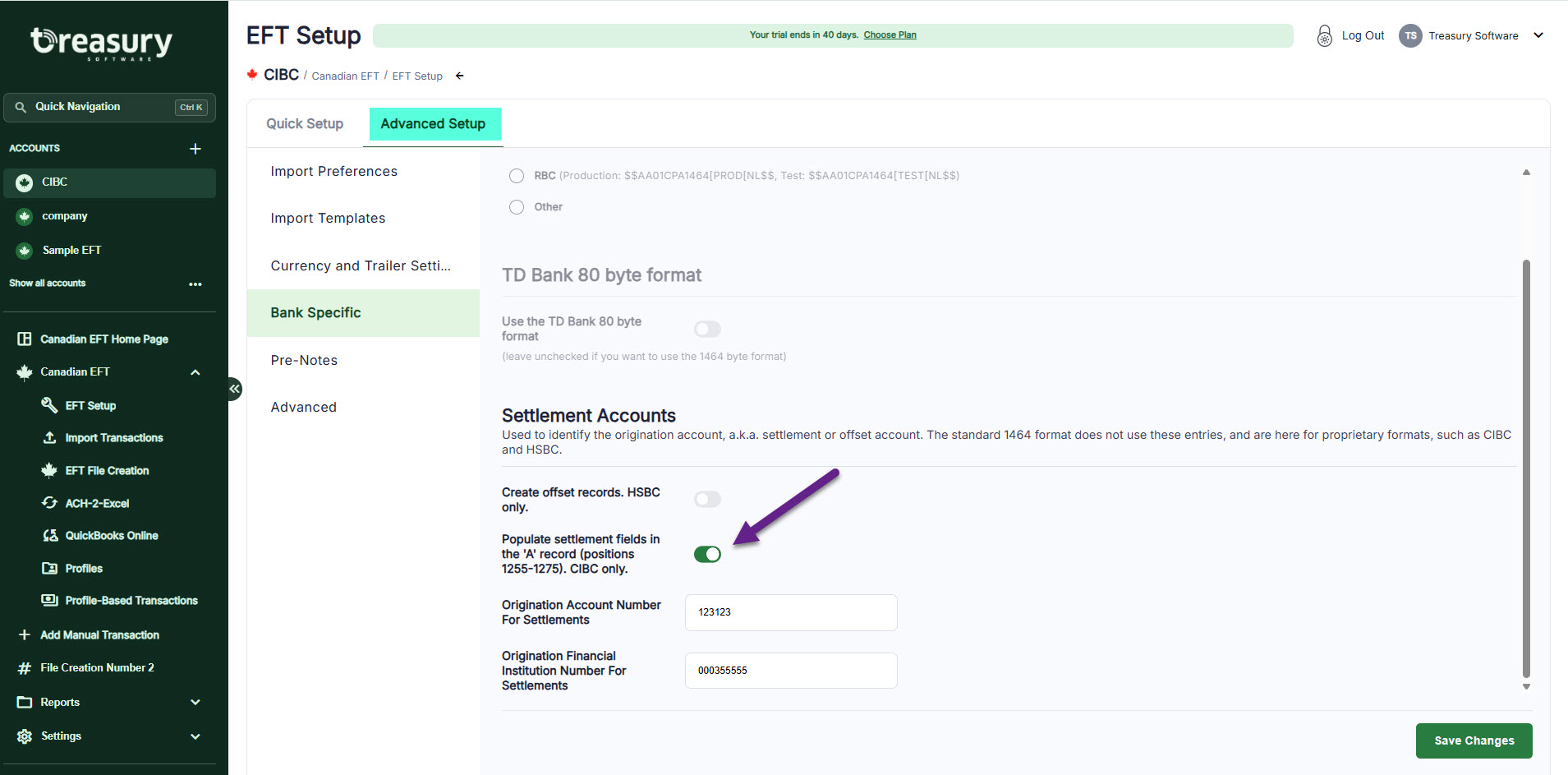1568x775 pixels.
Task: Click the Canadian EFT Home Page icon
Action: [25, 339]
